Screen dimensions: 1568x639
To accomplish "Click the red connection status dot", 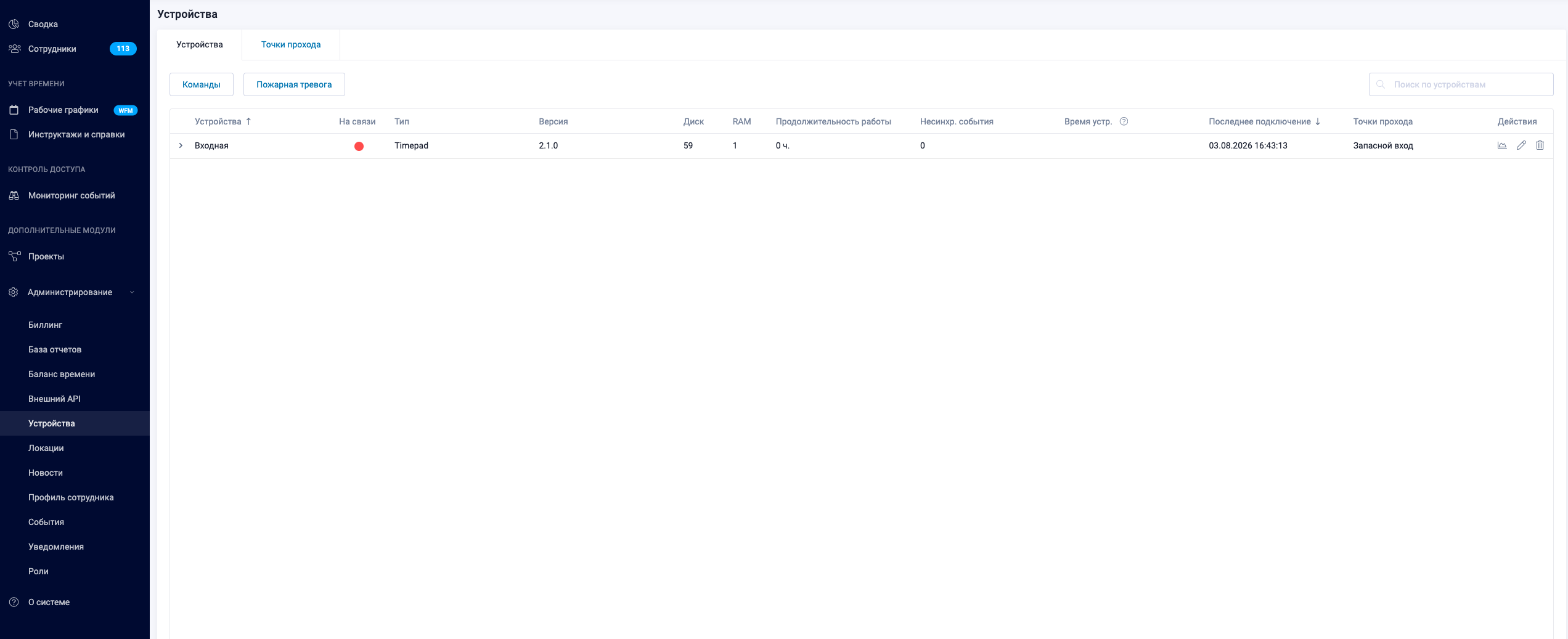I will tap(359, 146).
